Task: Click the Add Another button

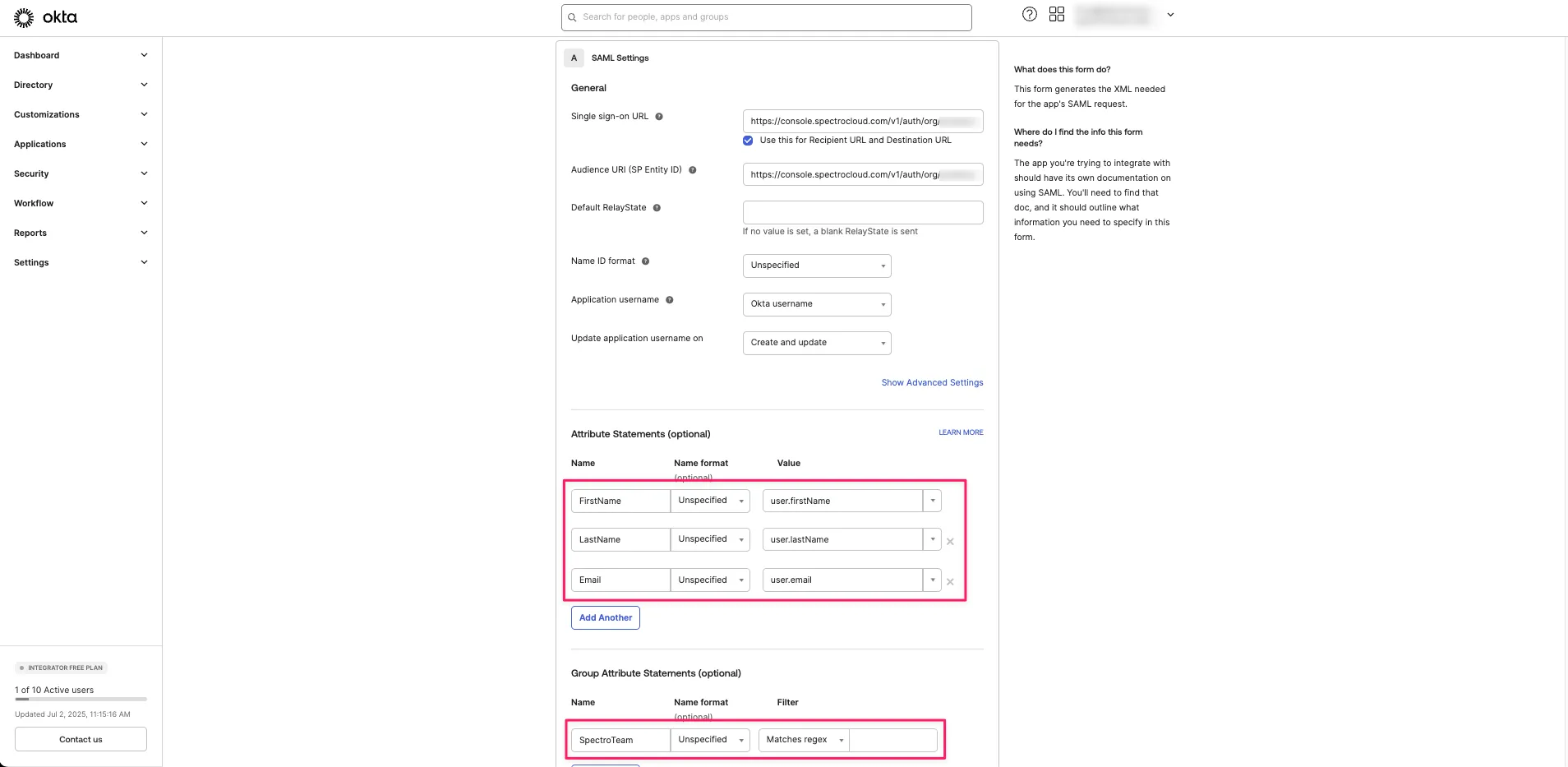Action: [x=605, y=617]
